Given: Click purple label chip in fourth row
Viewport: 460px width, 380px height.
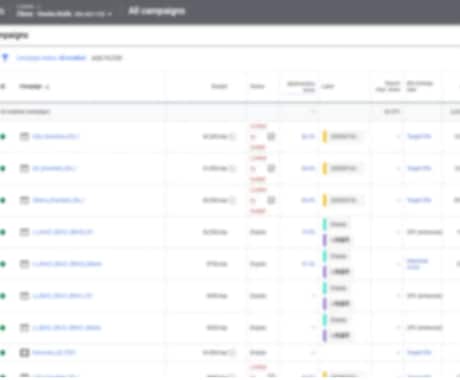Looking at the screenshot, I should pyautogui.click(x=336, y=240).
